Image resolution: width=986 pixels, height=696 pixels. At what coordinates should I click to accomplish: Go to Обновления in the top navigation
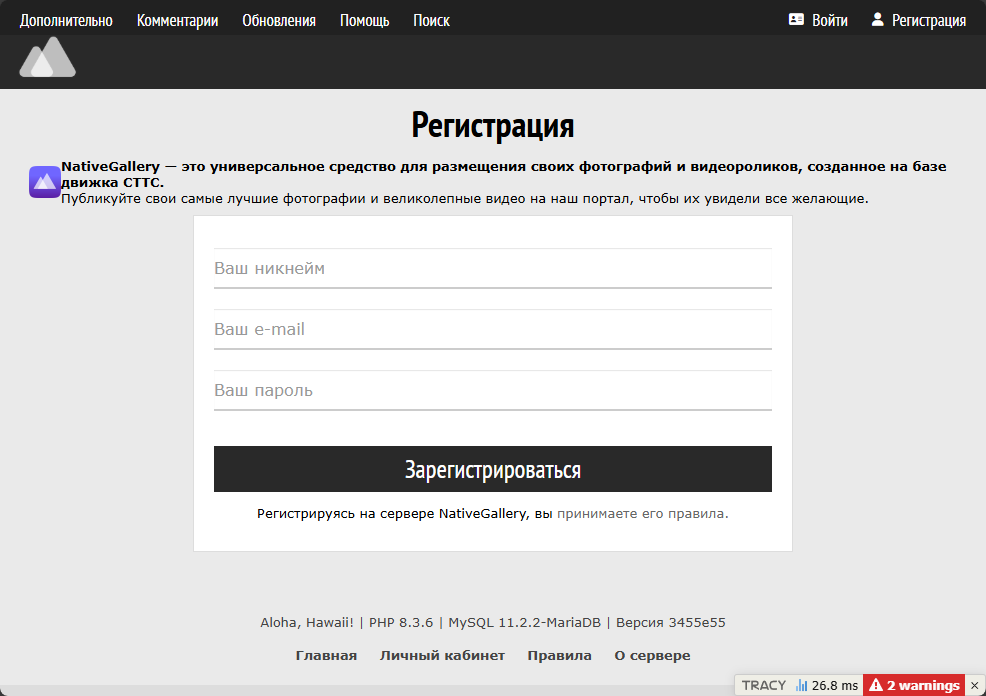pyautogui.click(x=279, y=20)
